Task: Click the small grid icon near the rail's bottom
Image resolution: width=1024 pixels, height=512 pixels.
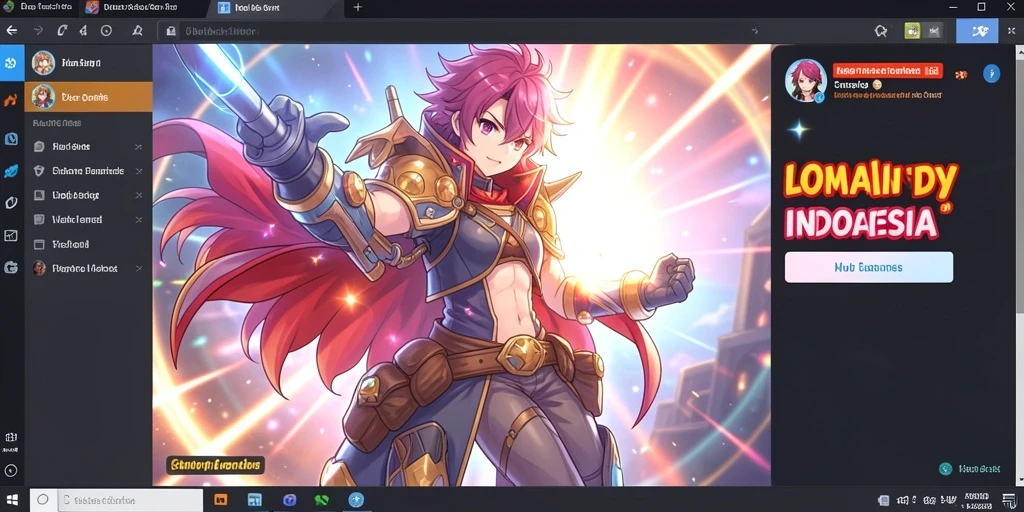Action: click(10, 438)
